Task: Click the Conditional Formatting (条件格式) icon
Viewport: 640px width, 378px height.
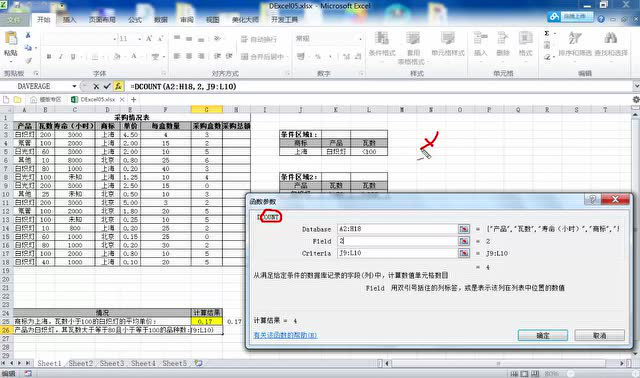Action: [x=382, y=39]
